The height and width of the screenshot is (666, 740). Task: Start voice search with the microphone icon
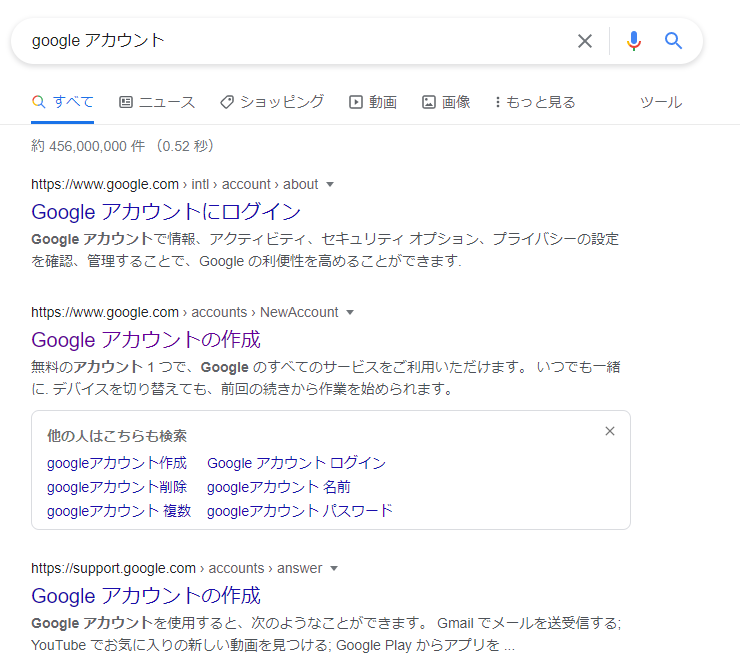(x=633, y=41)
